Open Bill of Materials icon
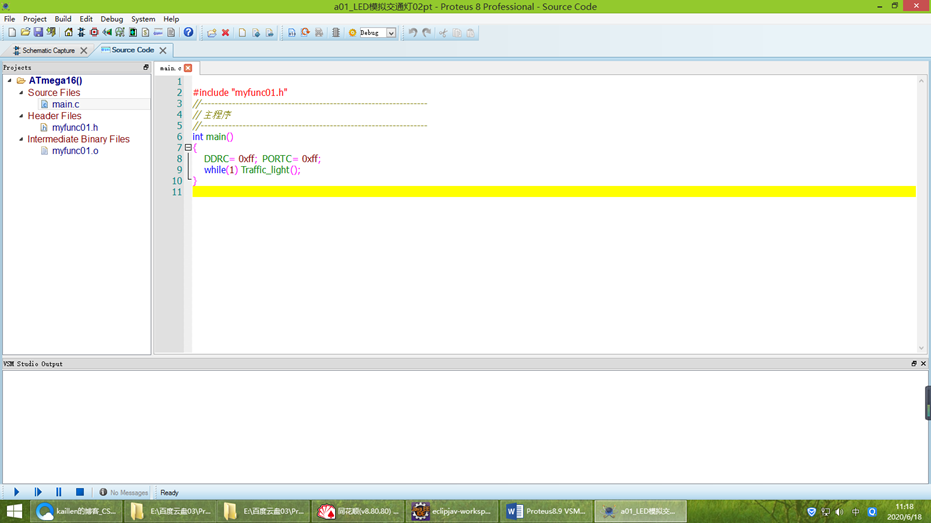This screenshot has width=931, height=524. click(145, 33)
